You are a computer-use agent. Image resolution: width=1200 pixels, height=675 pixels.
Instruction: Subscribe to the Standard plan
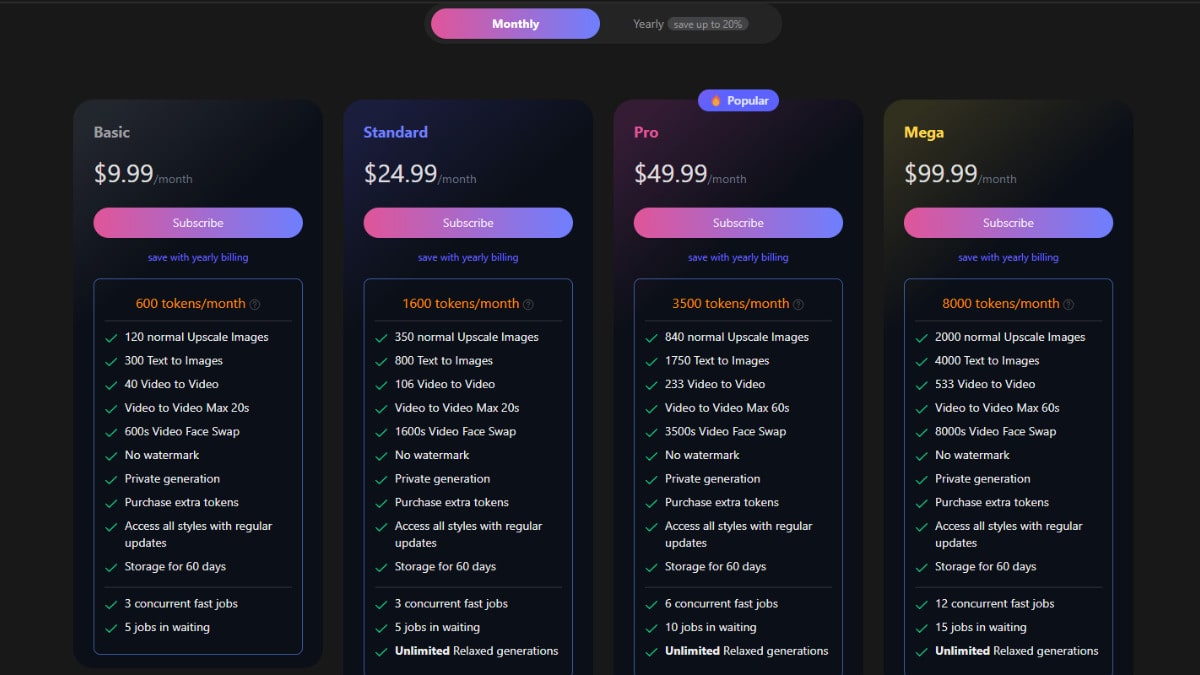[468, 223]
